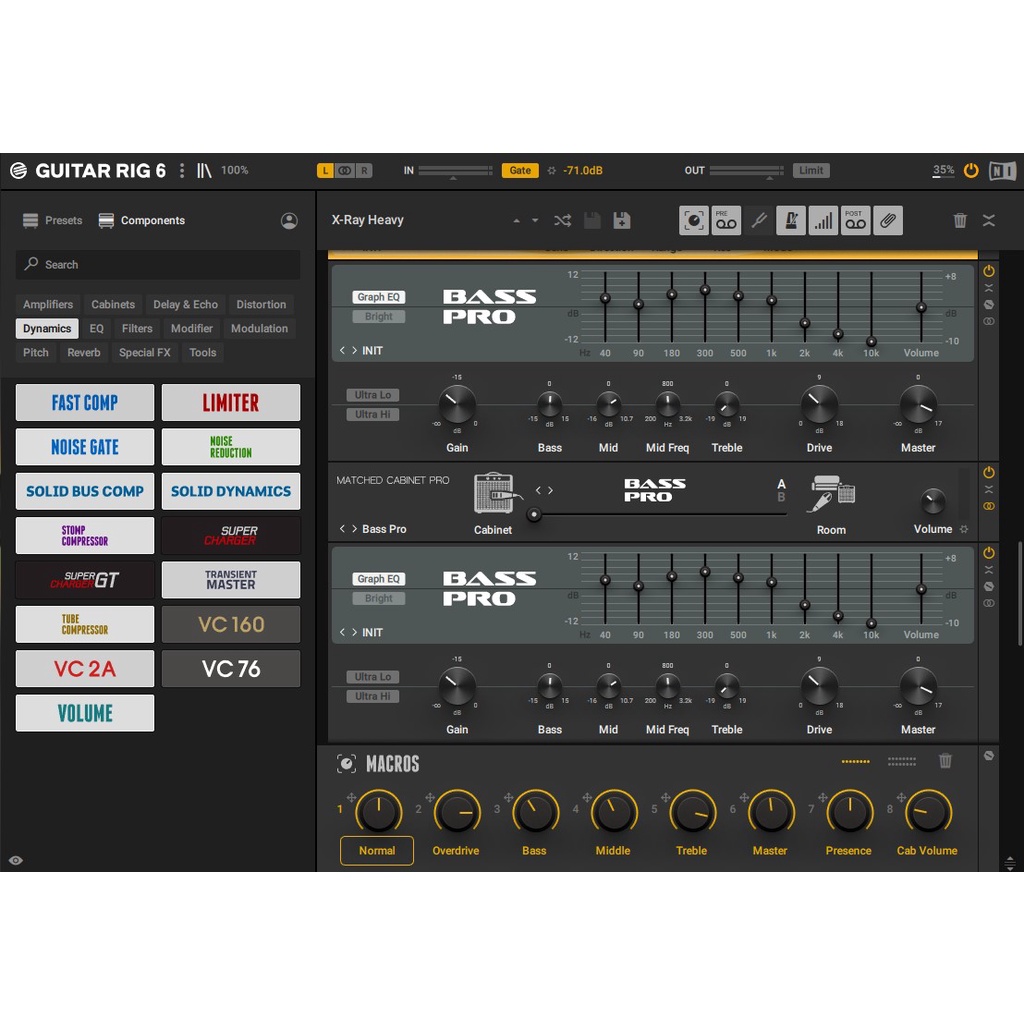Screen dimensions: 1024x1024
Task: Add the Fast Comp component
Action: click(x=85, y=402)
